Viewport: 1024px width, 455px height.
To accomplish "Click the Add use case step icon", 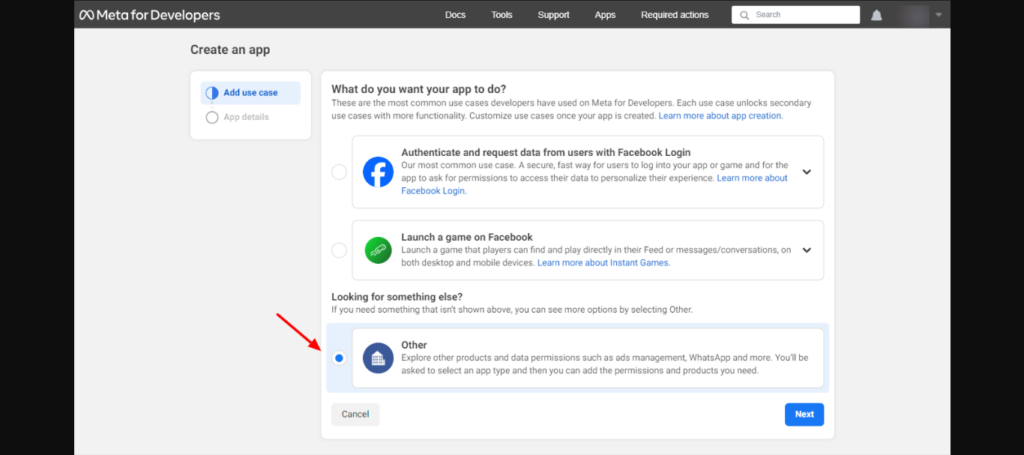I will (x=211, y=93).
